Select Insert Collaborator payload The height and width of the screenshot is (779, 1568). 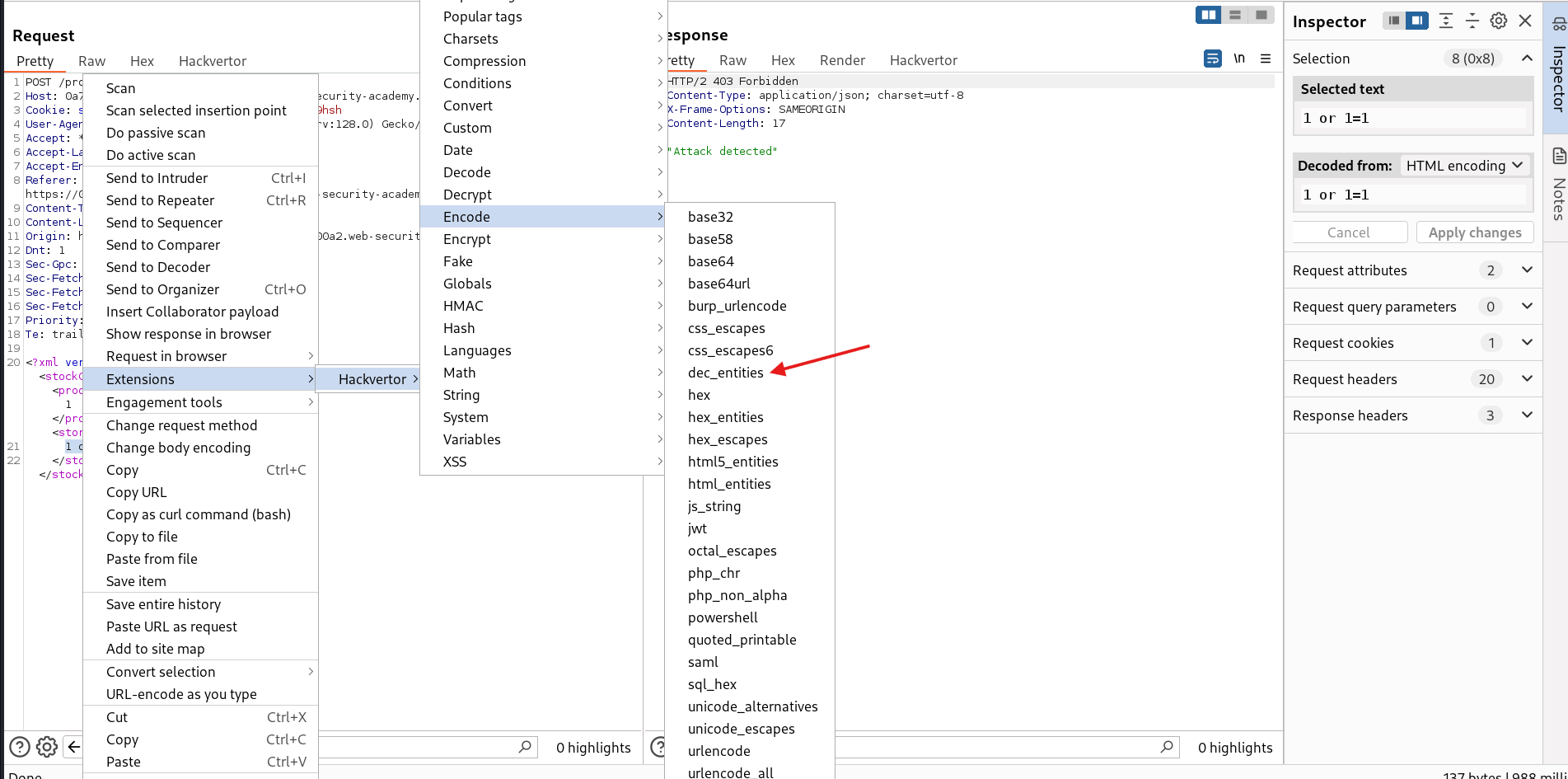200,312
